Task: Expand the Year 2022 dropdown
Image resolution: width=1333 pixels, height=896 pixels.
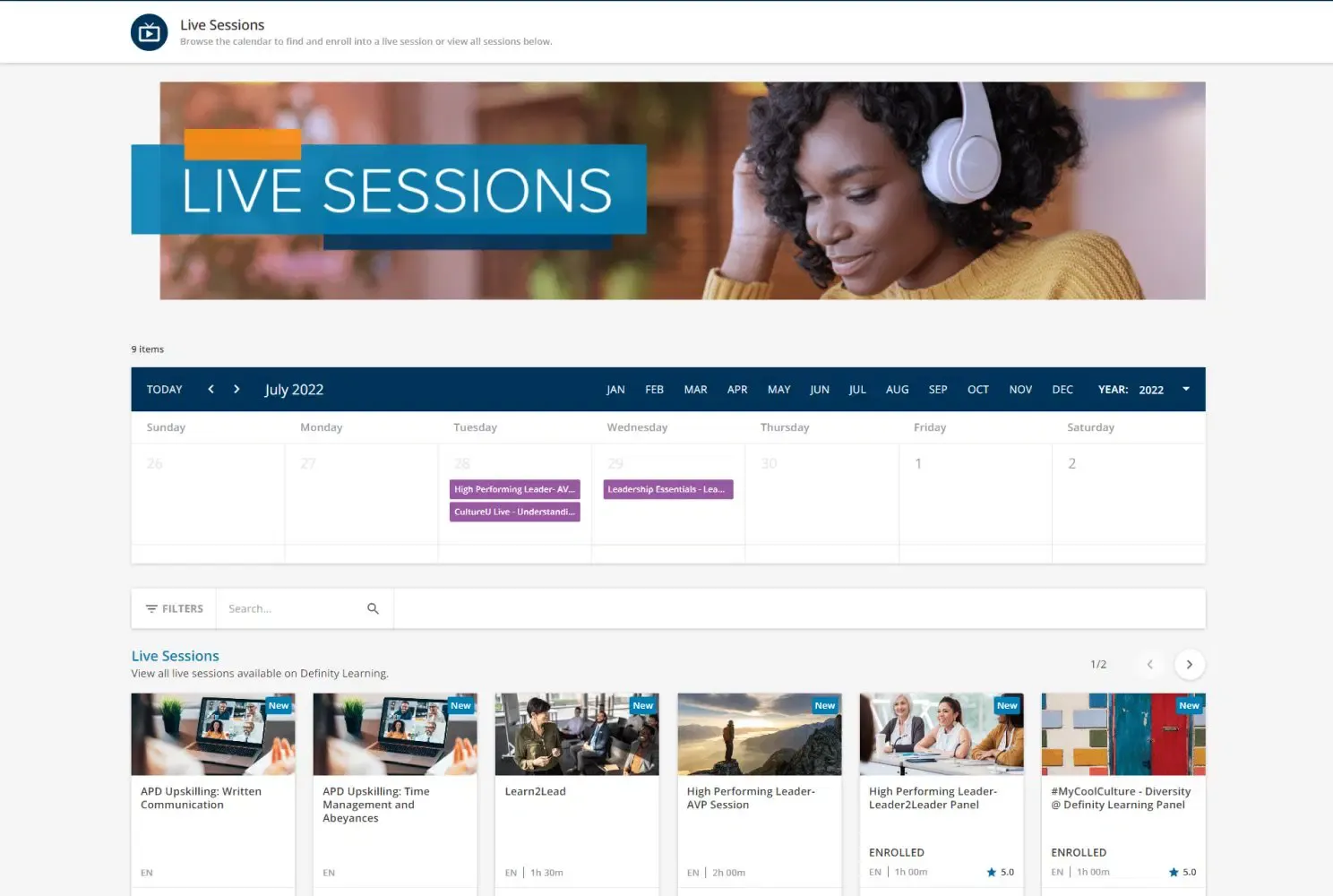Action: tap(1185, 389)
